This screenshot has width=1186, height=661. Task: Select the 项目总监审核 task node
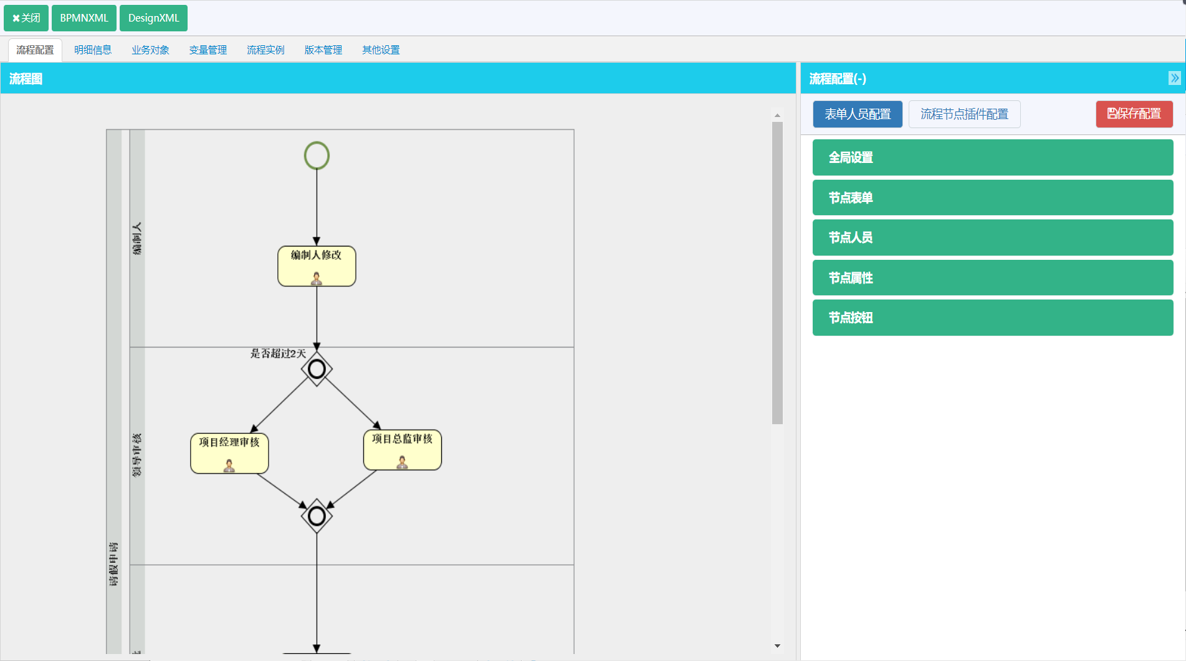click(x=402, y=450)
